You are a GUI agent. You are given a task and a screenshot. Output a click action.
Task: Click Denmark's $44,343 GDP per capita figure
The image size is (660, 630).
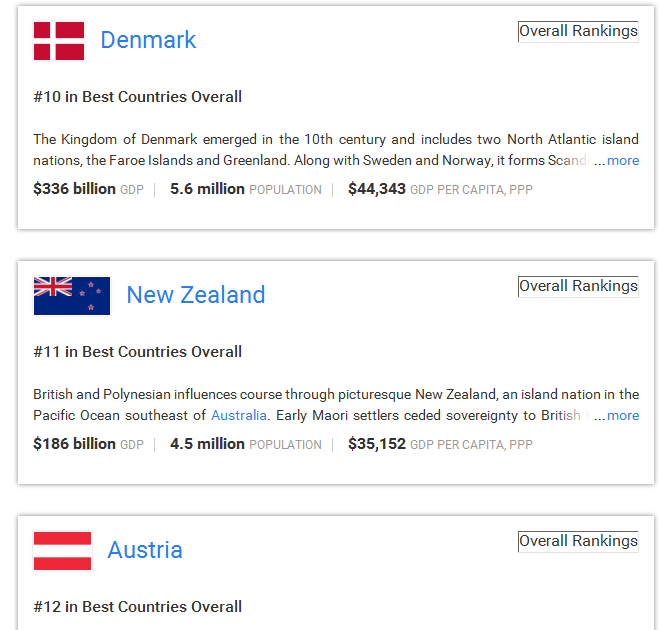[377, 189]
